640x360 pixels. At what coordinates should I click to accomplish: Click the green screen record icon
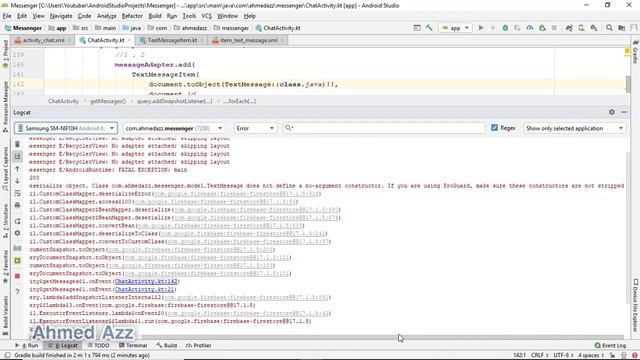click(17, 260)
